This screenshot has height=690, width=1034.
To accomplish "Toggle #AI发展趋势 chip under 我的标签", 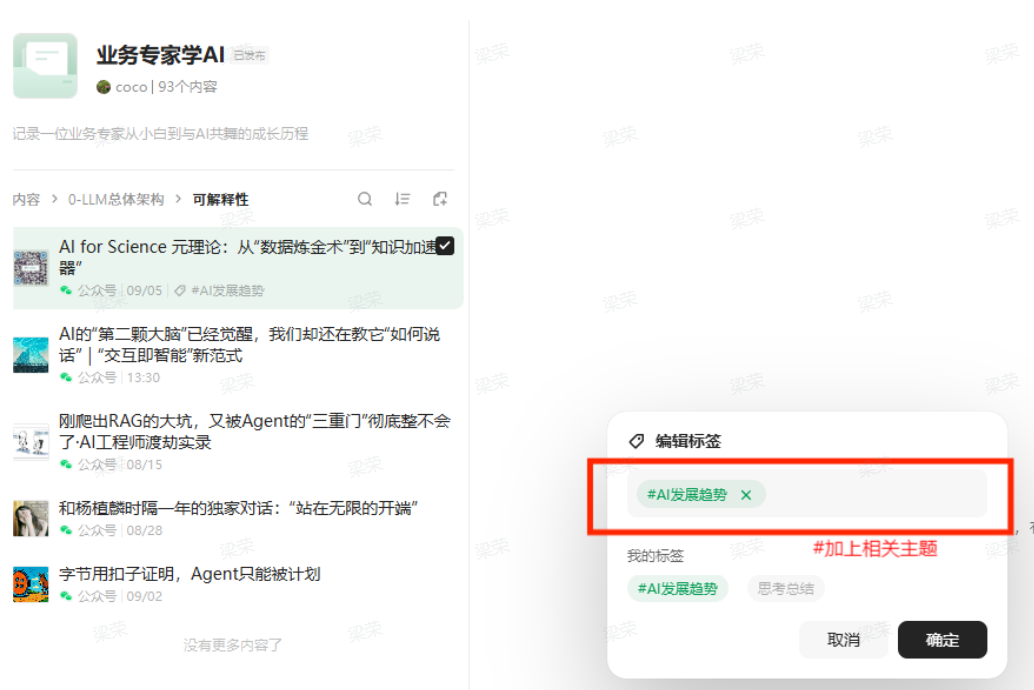I will [x=677, y=589].
